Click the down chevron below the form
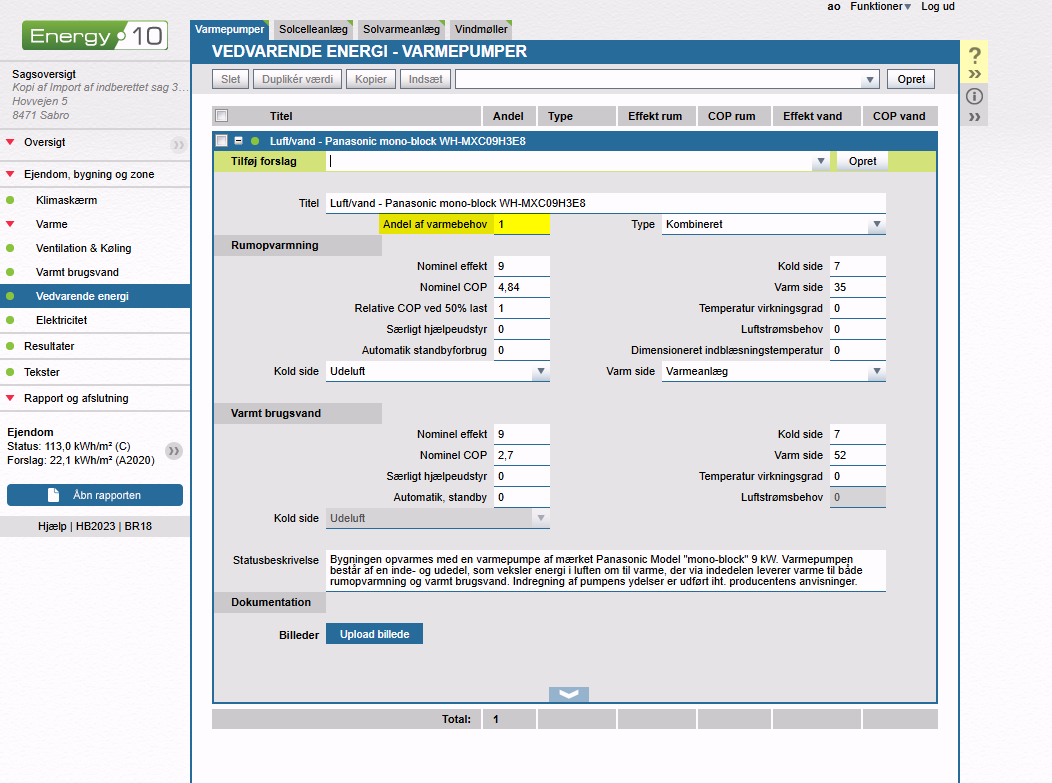The height and width of the screenshot is (783, 1052). (x=569, y=695)
